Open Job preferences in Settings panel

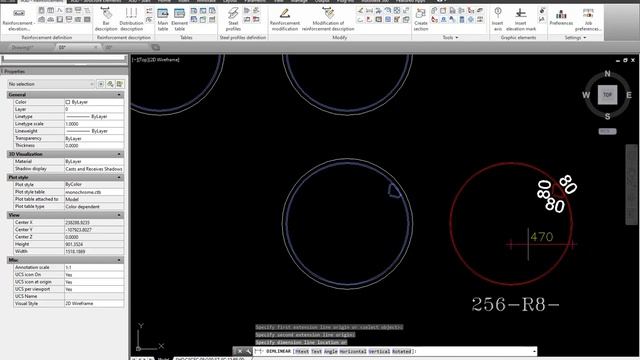coord(588,19)
